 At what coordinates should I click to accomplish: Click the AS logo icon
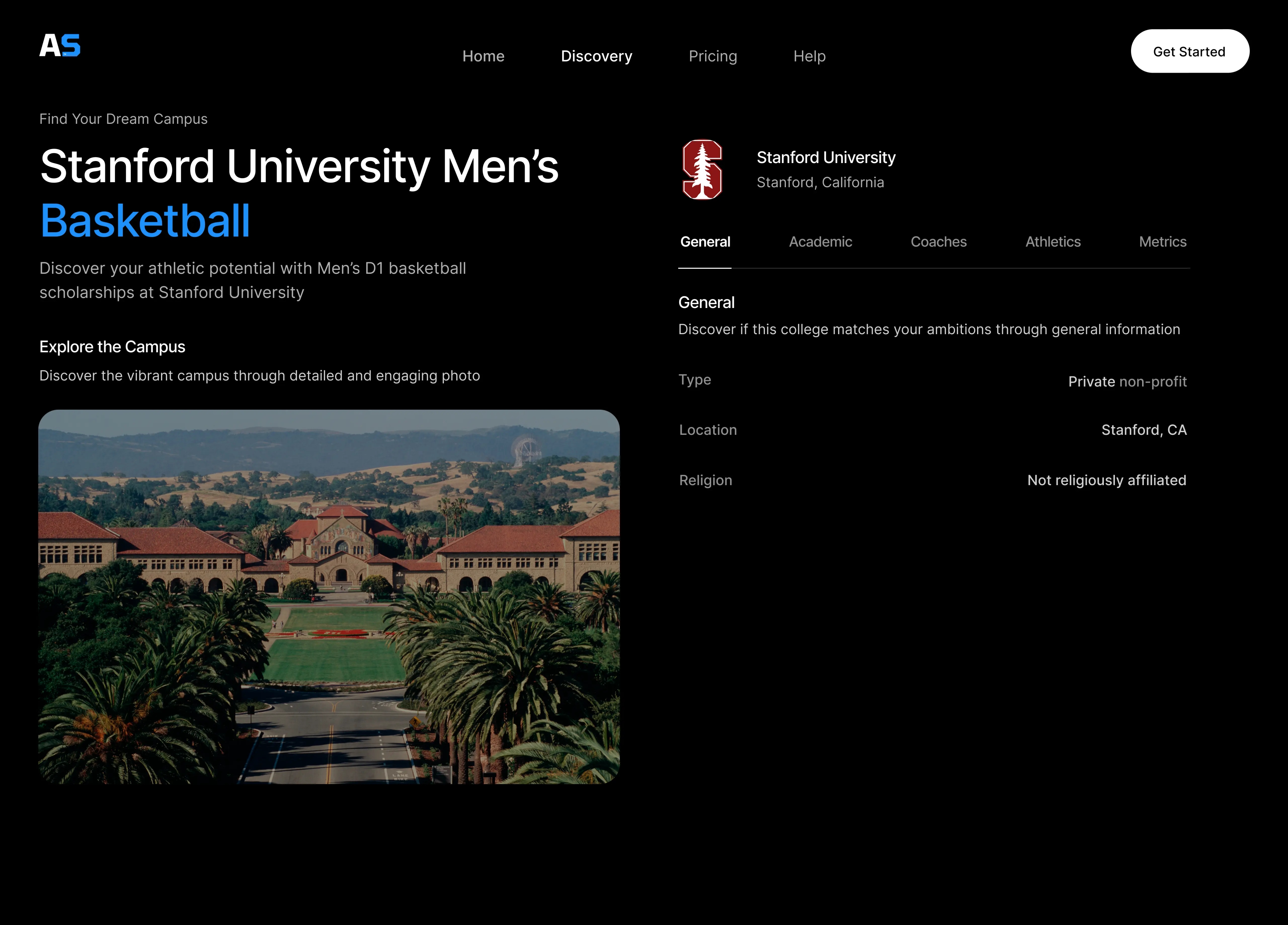(60, 45)
